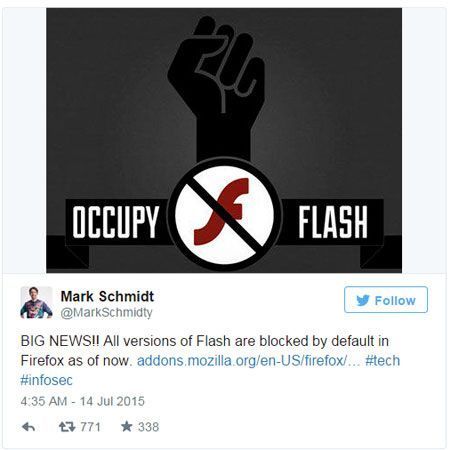The width and height of the screenshot is (451, 450).
Task: Open the #infosec hashtag
Action: tap(46, 380)
